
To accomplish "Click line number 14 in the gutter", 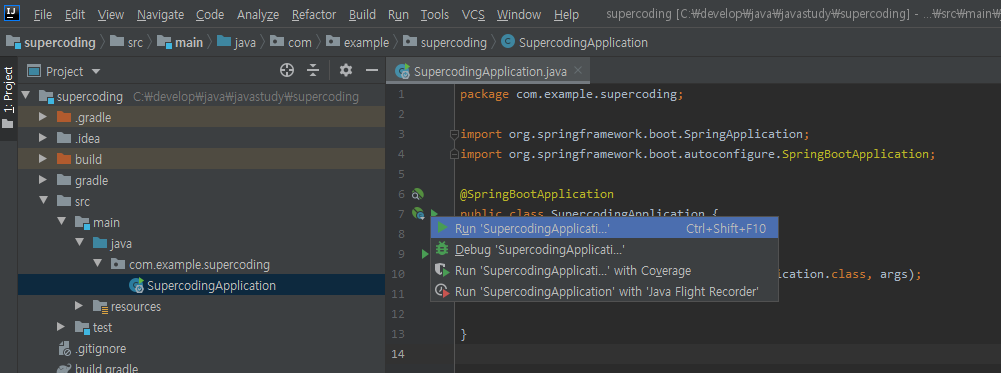I will click(398, 354).
